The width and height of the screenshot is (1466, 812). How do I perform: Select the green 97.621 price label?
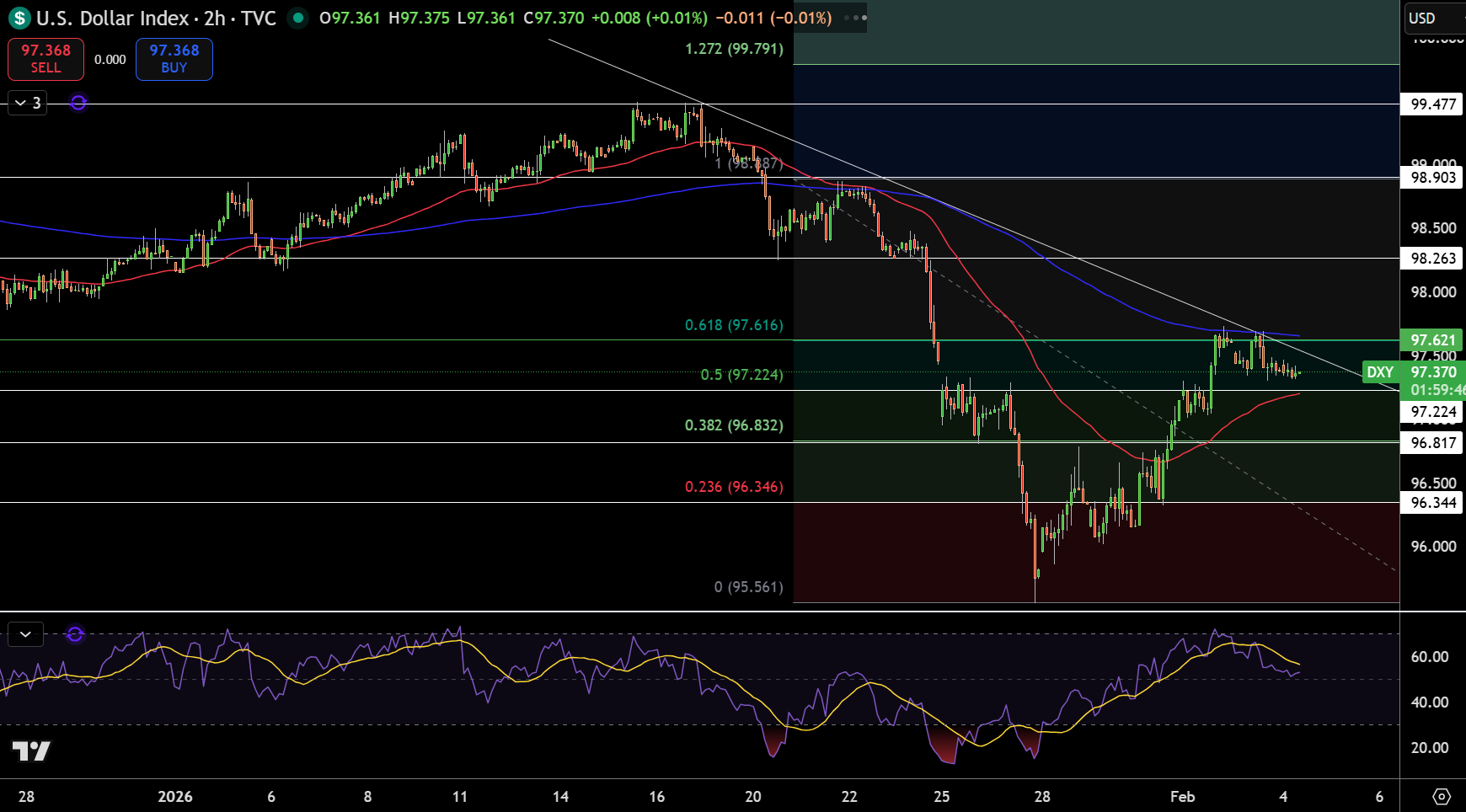[1433, 340]
